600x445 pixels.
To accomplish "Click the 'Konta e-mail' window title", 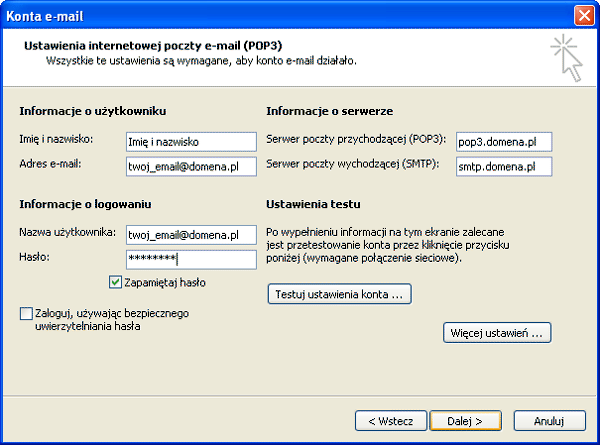I will click(45, 16).
